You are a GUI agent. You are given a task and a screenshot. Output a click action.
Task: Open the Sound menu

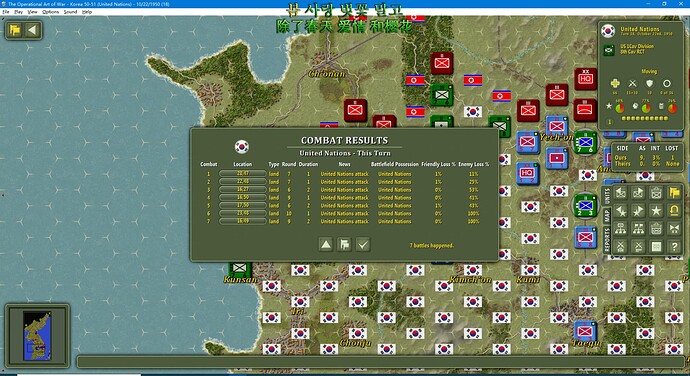(x=70, y=12)
